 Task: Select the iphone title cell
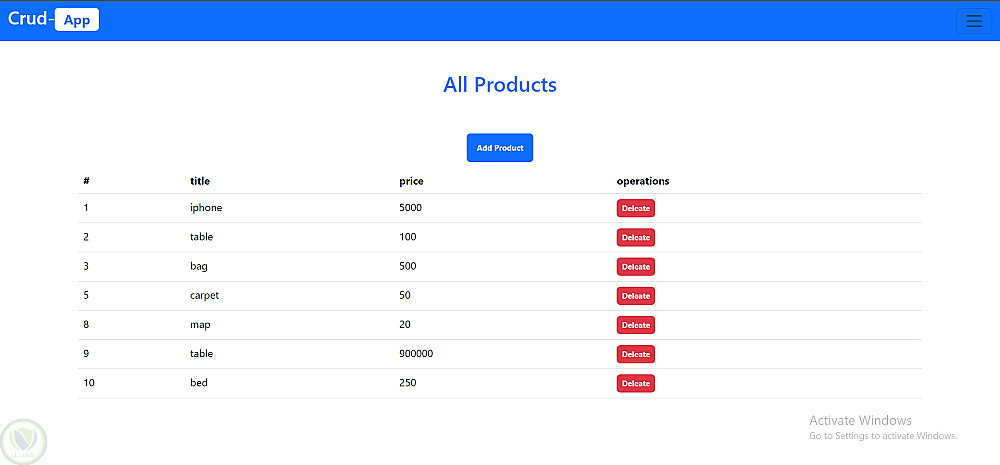pyautogui.click(x=206, y=208)
